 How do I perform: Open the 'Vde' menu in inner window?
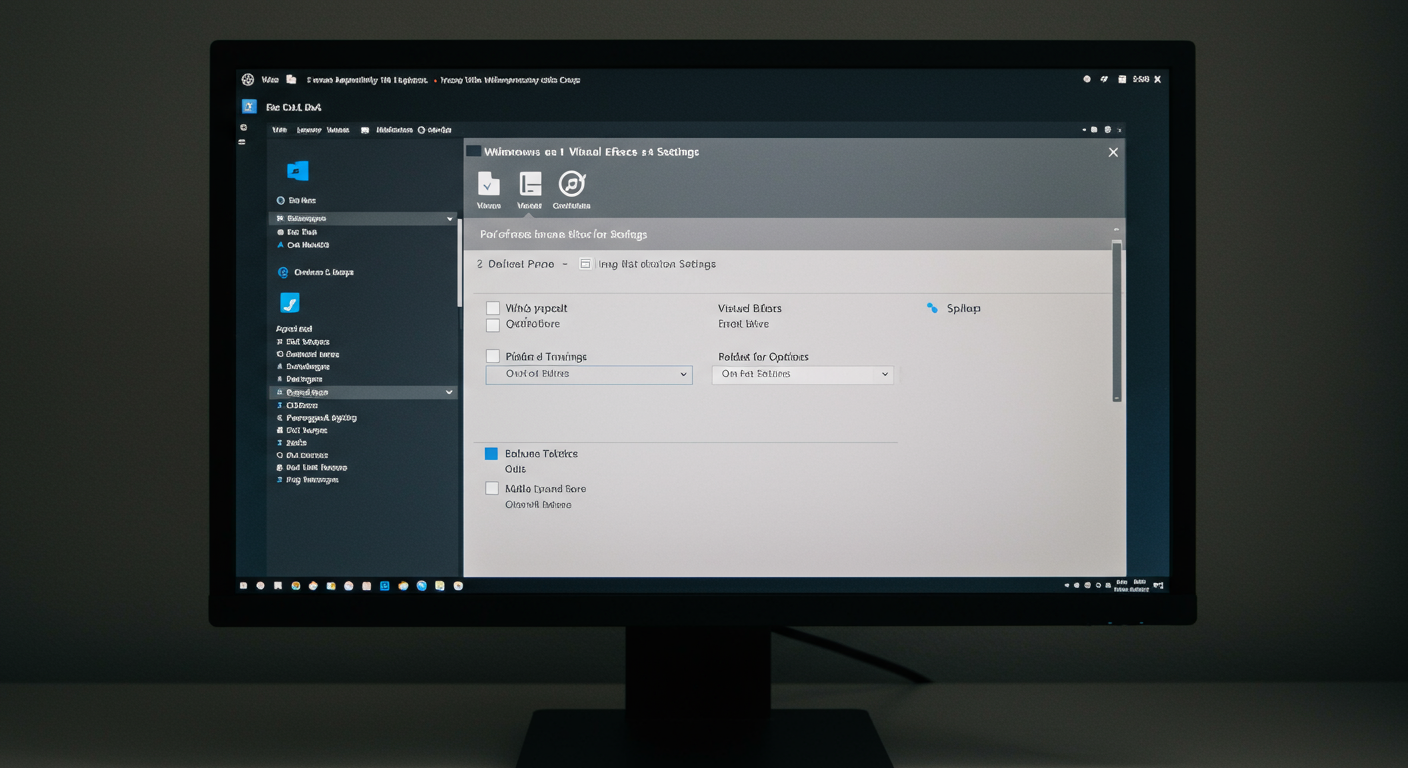point(279,130)
